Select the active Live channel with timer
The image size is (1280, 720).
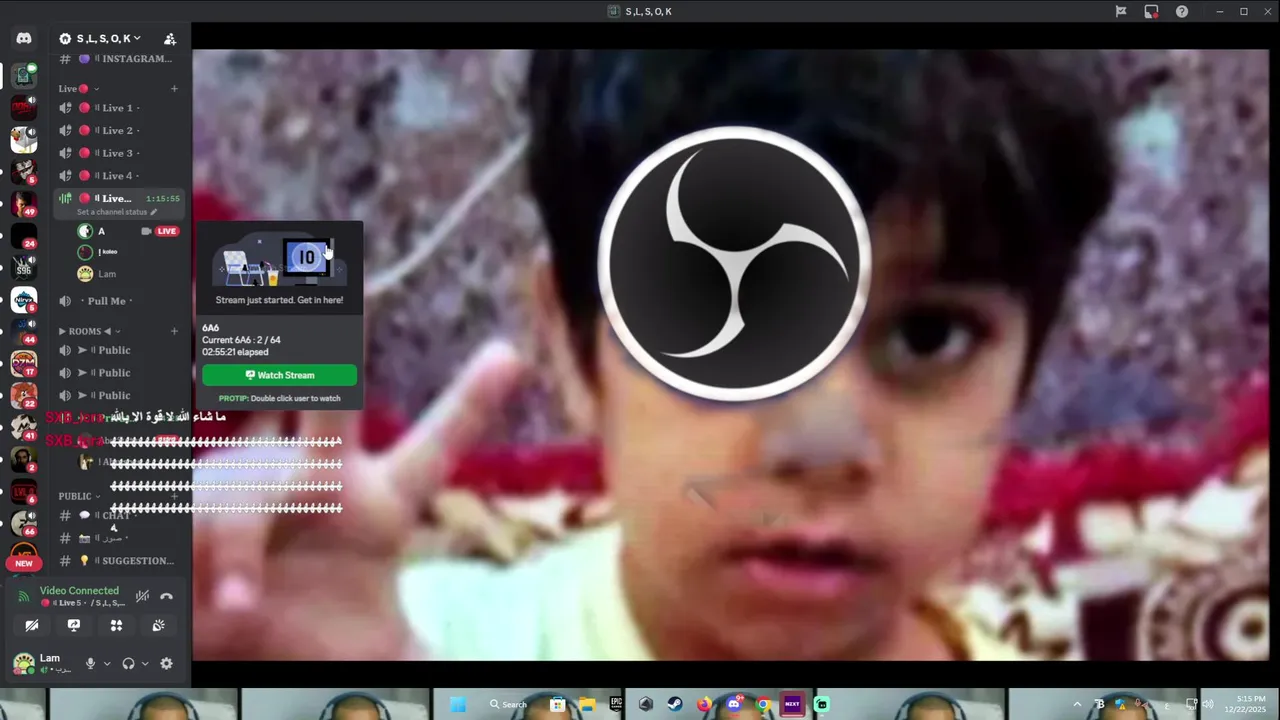118,198
